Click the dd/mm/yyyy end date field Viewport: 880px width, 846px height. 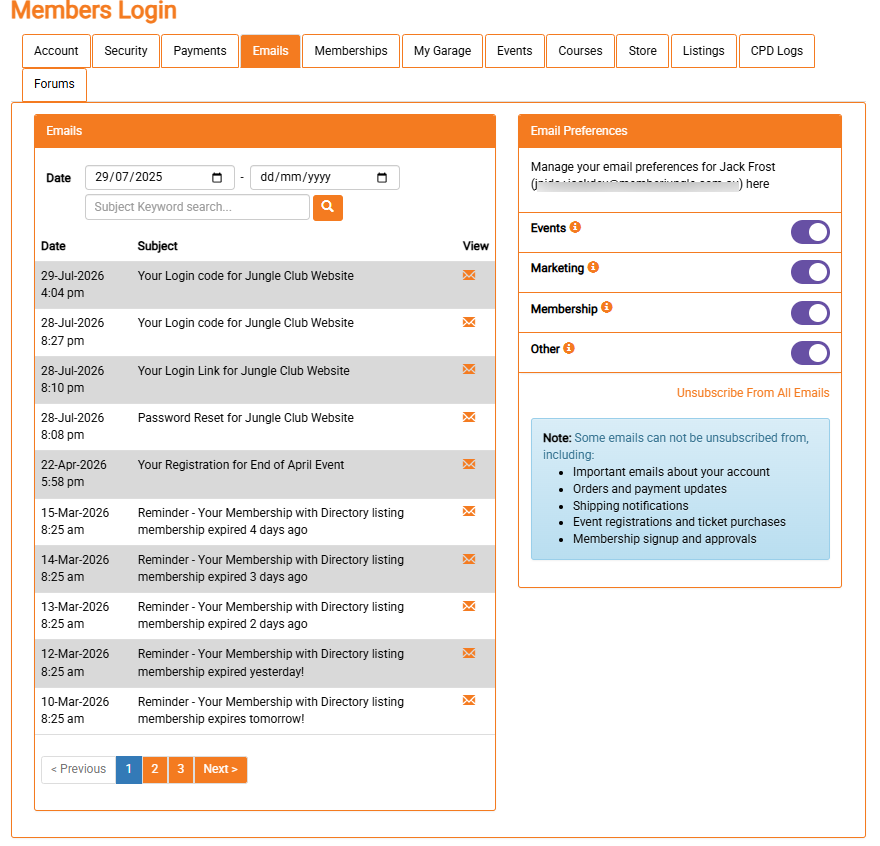[x=325, y=177]
